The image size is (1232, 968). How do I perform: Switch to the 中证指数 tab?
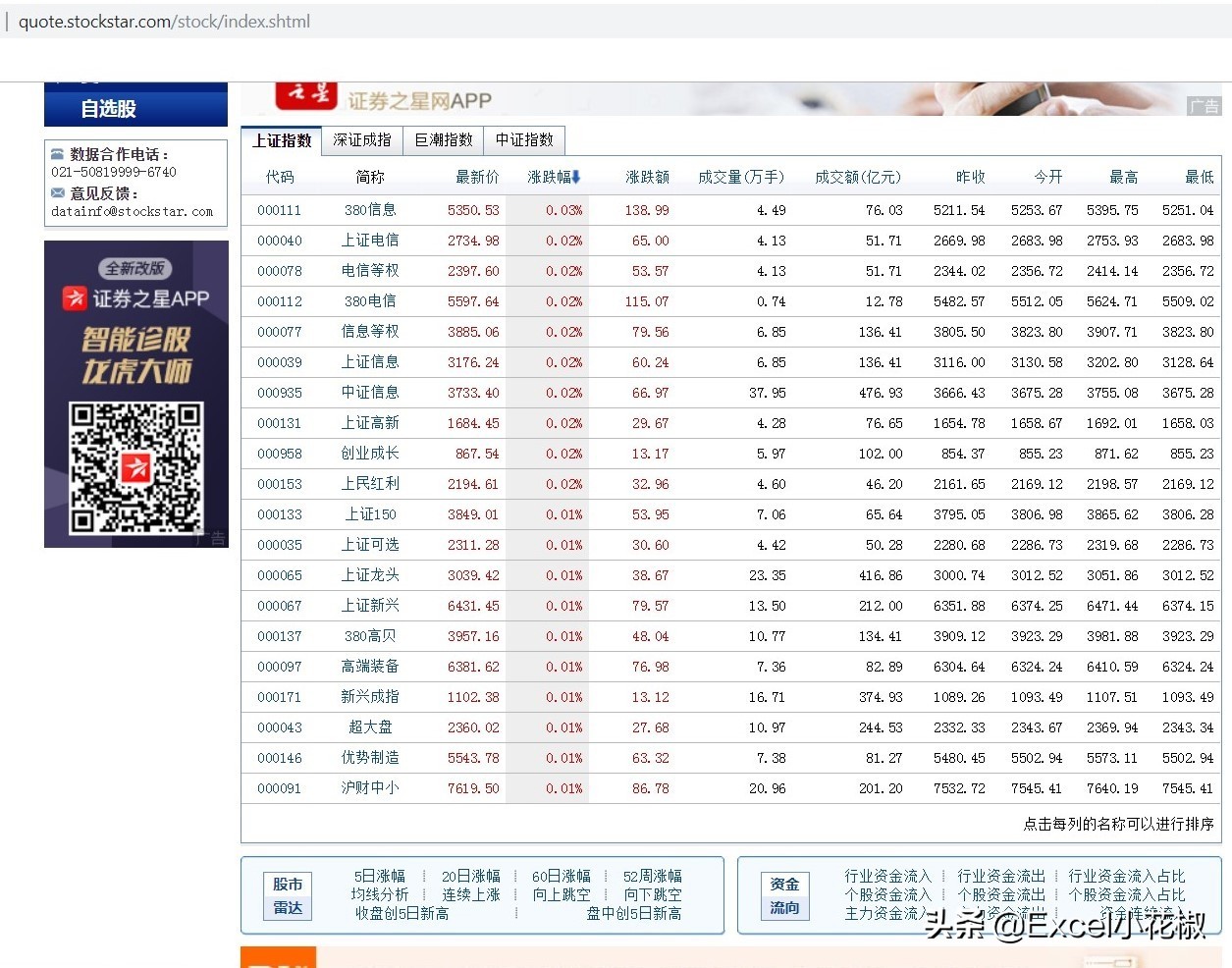point(524,139)
